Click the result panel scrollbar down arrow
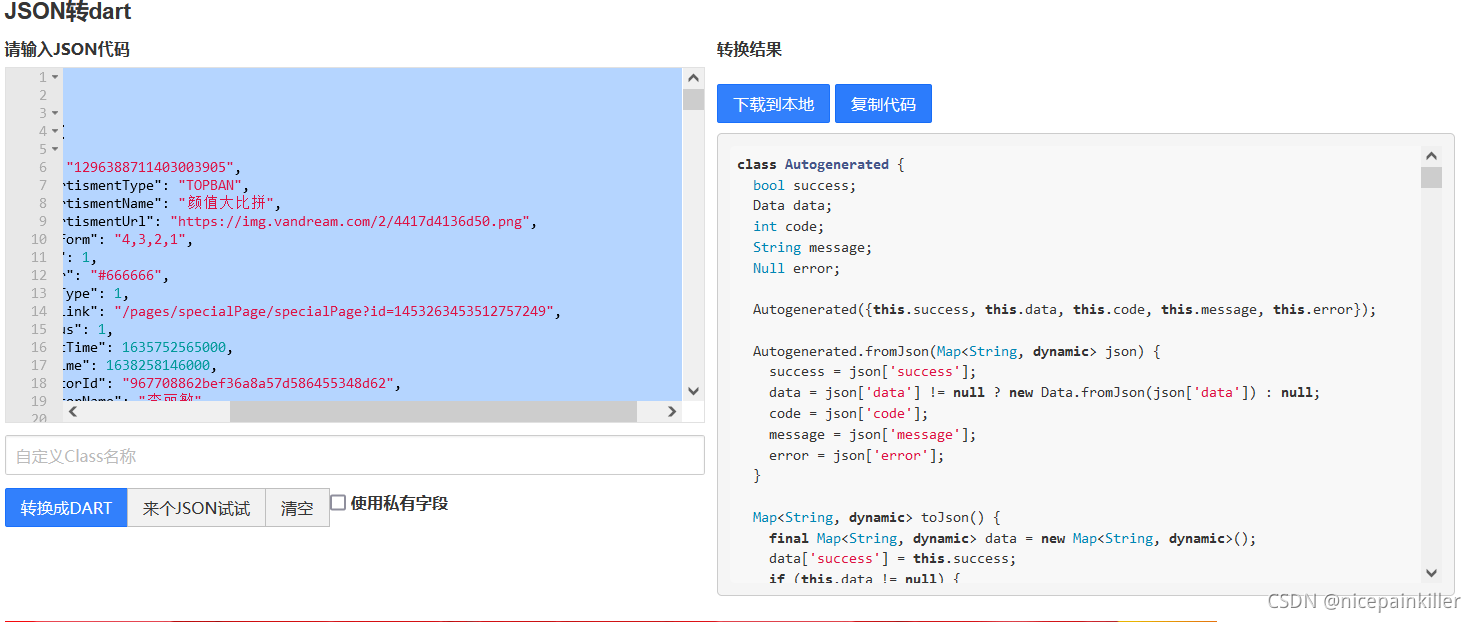Viewport: 1476px width, 622px height. (1431, 571)
